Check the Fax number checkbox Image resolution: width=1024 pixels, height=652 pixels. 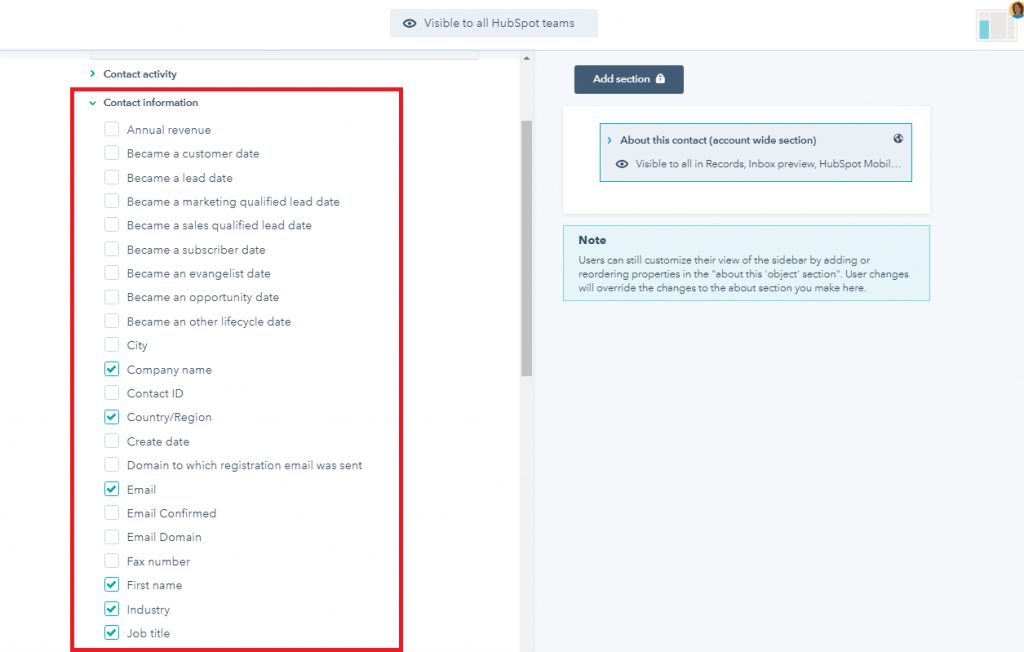[x=112, y=561]
